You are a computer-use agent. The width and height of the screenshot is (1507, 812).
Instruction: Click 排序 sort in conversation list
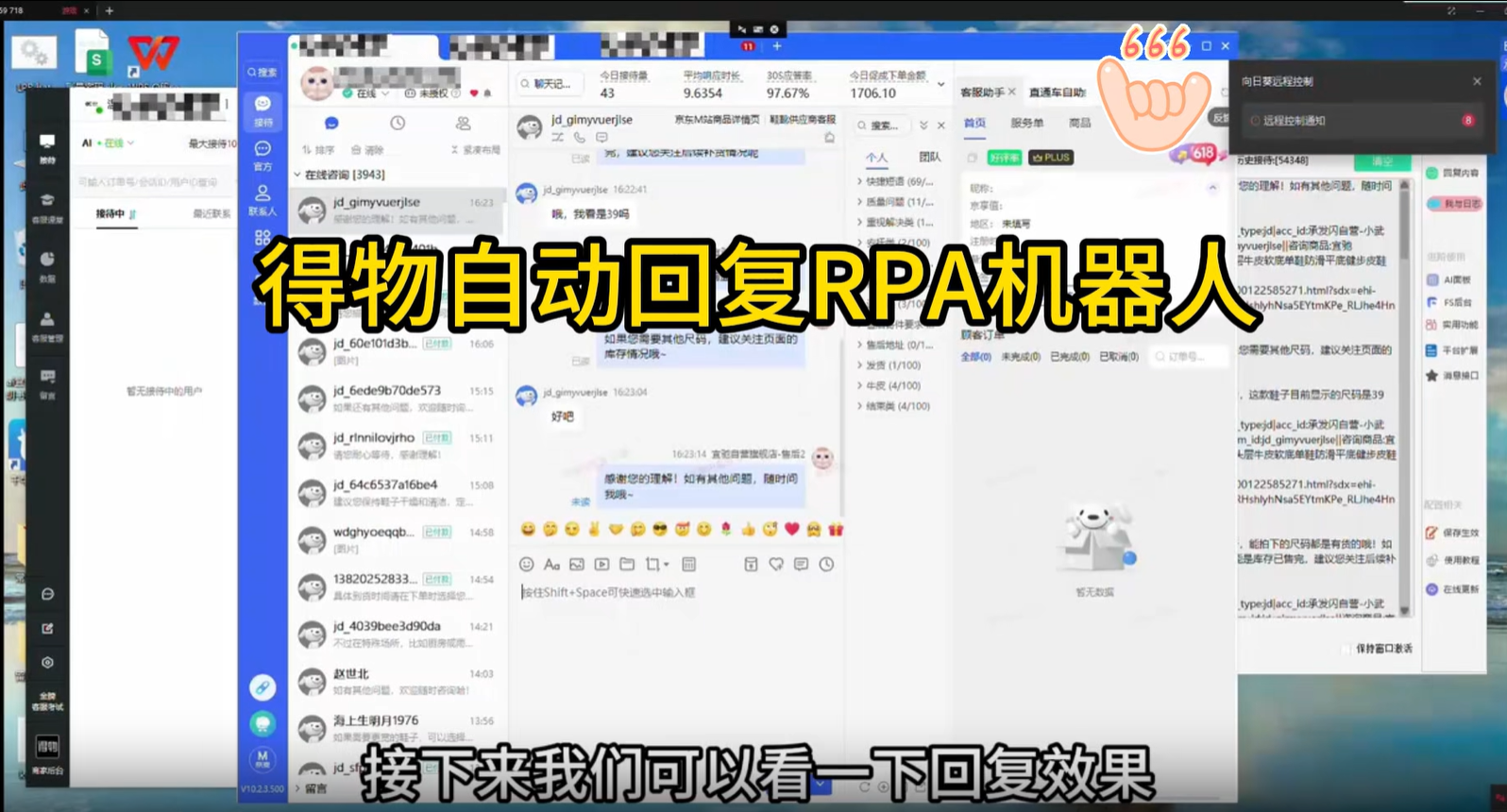(x=318, y=150)
